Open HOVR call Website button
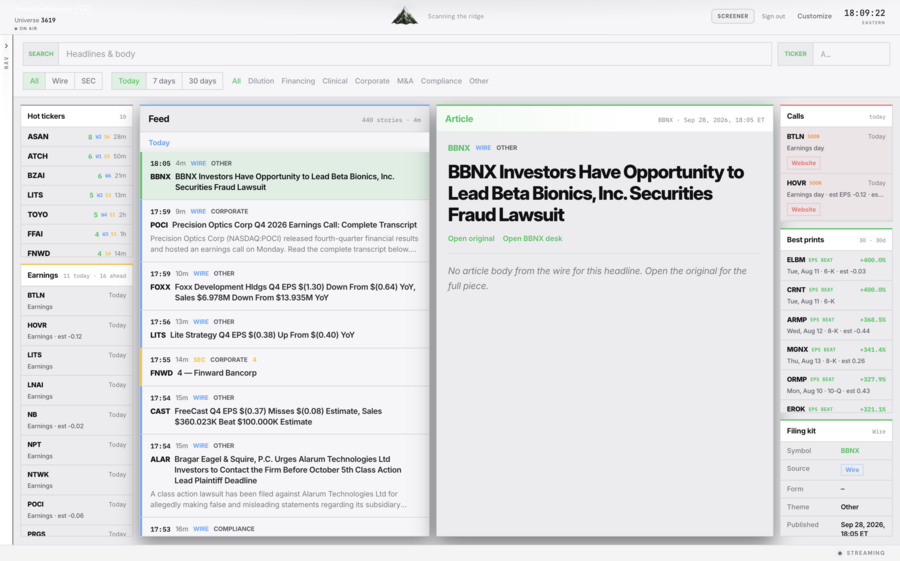 click(803, 210)
